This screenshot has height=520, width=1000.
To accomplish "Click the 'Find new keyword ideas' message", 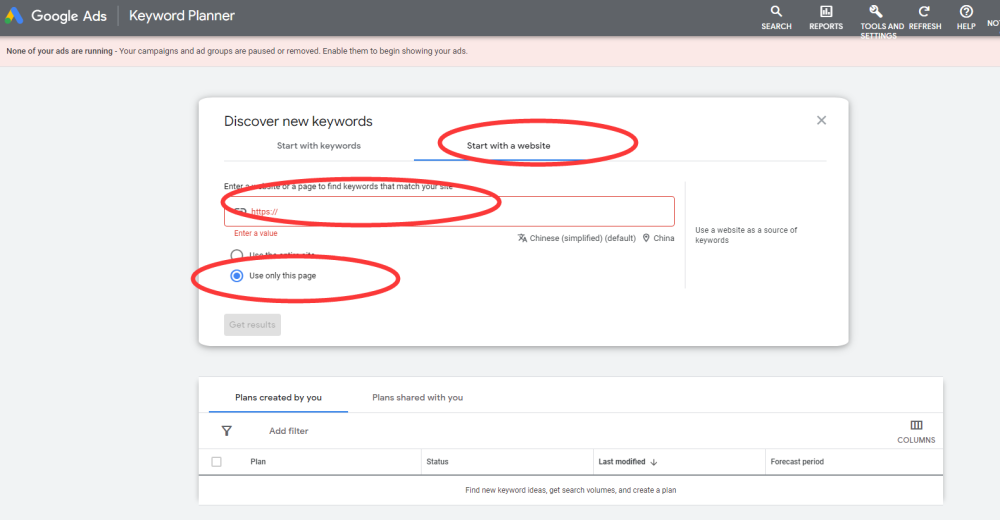I will click(x=571, y=490).
